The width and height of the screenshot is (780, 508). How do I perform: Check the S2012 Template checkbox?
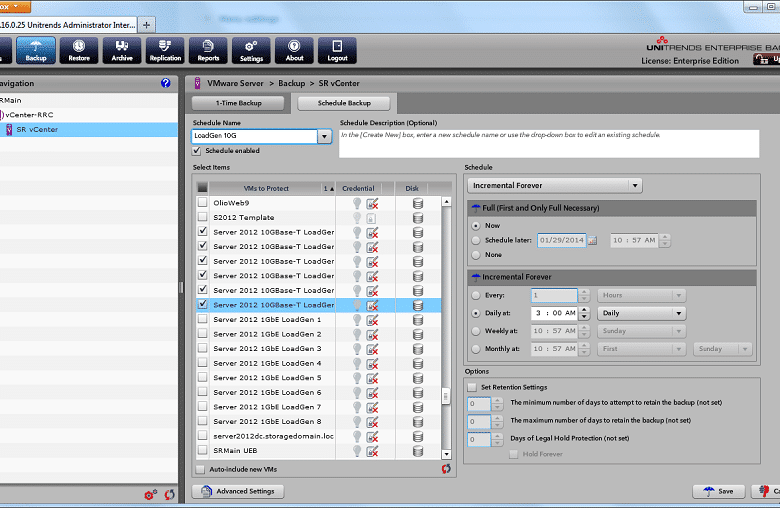pos(202,217)
